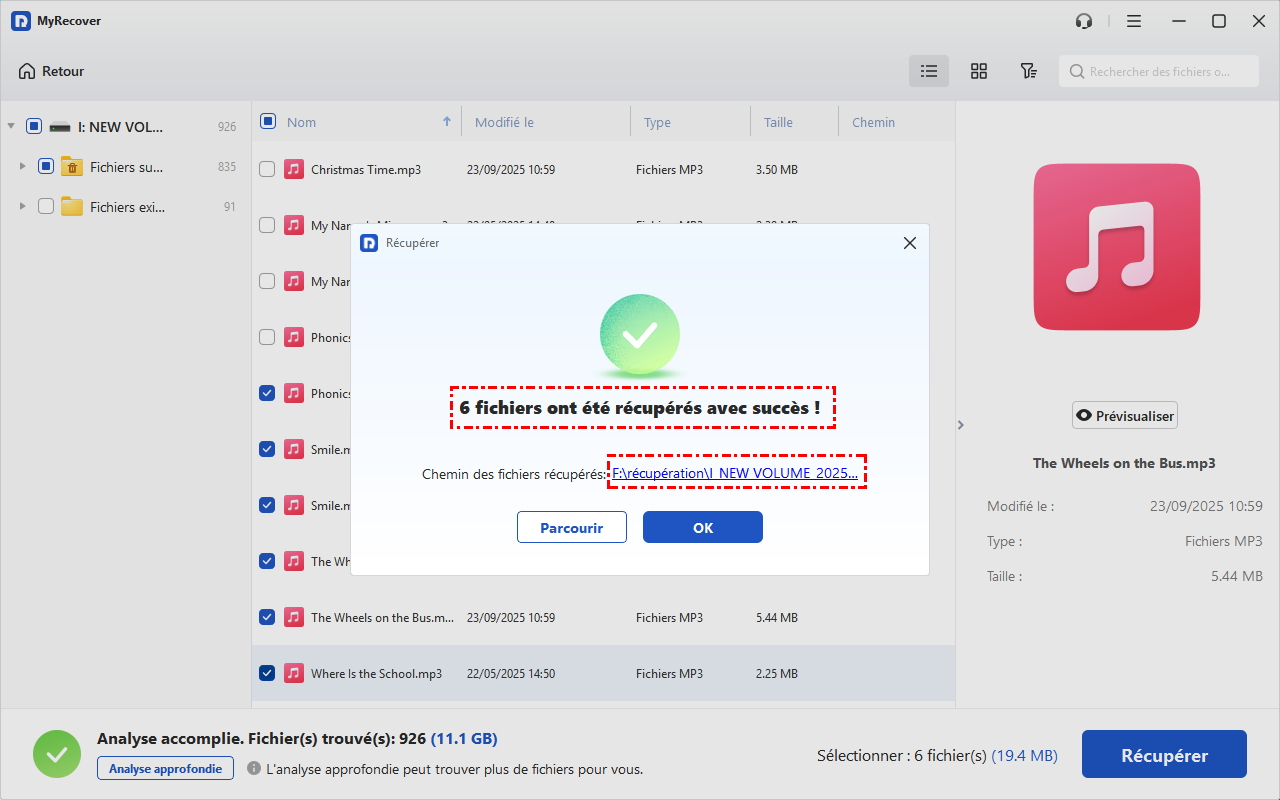Click the headset support icon
The image size is (1280, 800).
coord(1084,21)
